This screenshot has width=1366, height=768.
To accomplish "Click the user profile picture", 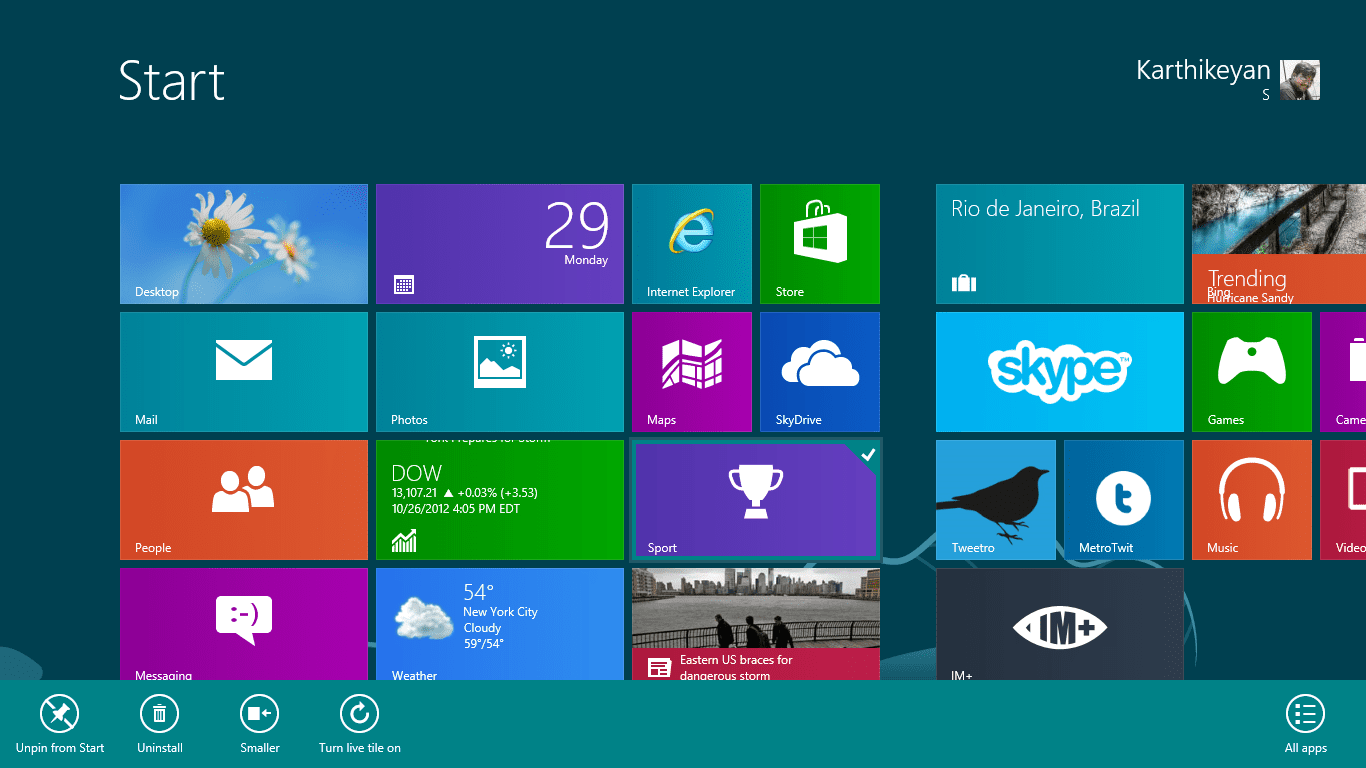I will click(1300, 80).
